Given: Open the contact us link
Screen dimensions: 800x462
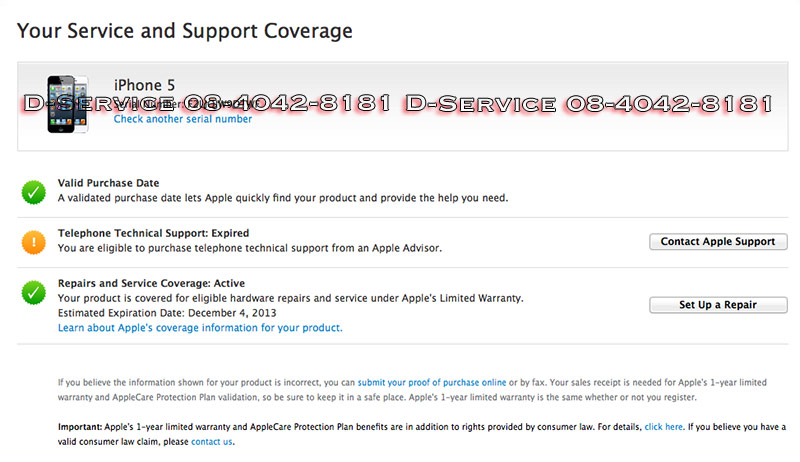Looking at the screenshot, I should point(211,442).
